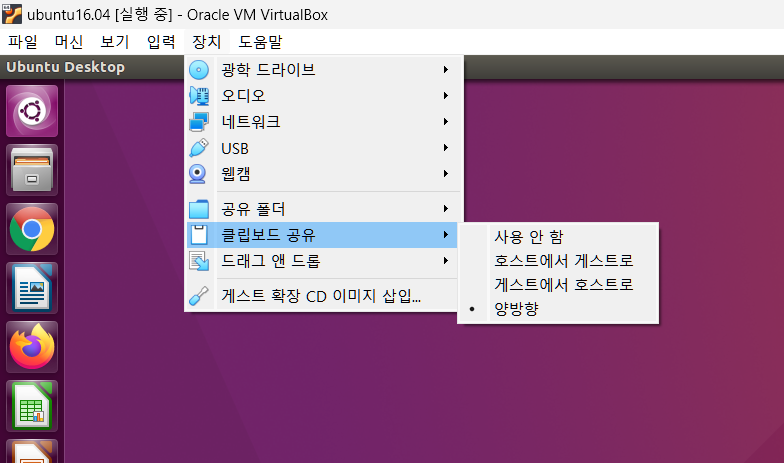The width and height of the screenshot is (784, 463).
Task: Open the 입력 menu
Action: (160, 42)
